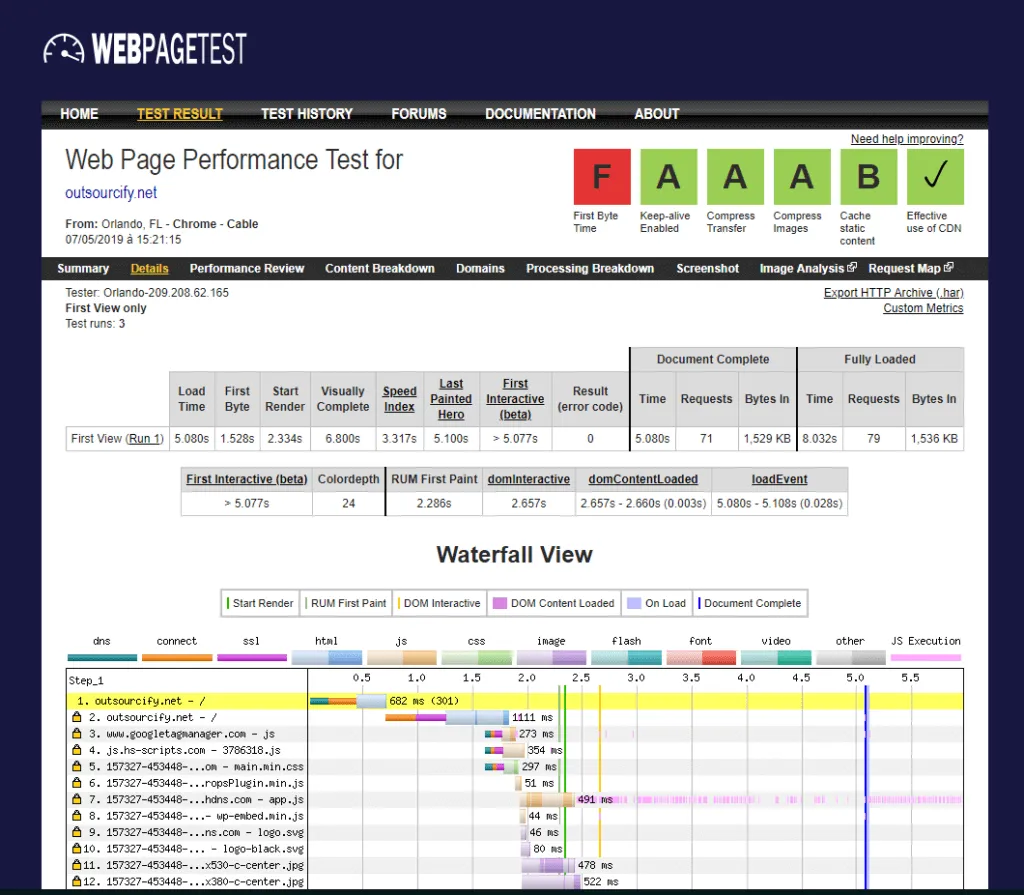
Task: Open the FORUMS page
Action: [x=419, y=114]
